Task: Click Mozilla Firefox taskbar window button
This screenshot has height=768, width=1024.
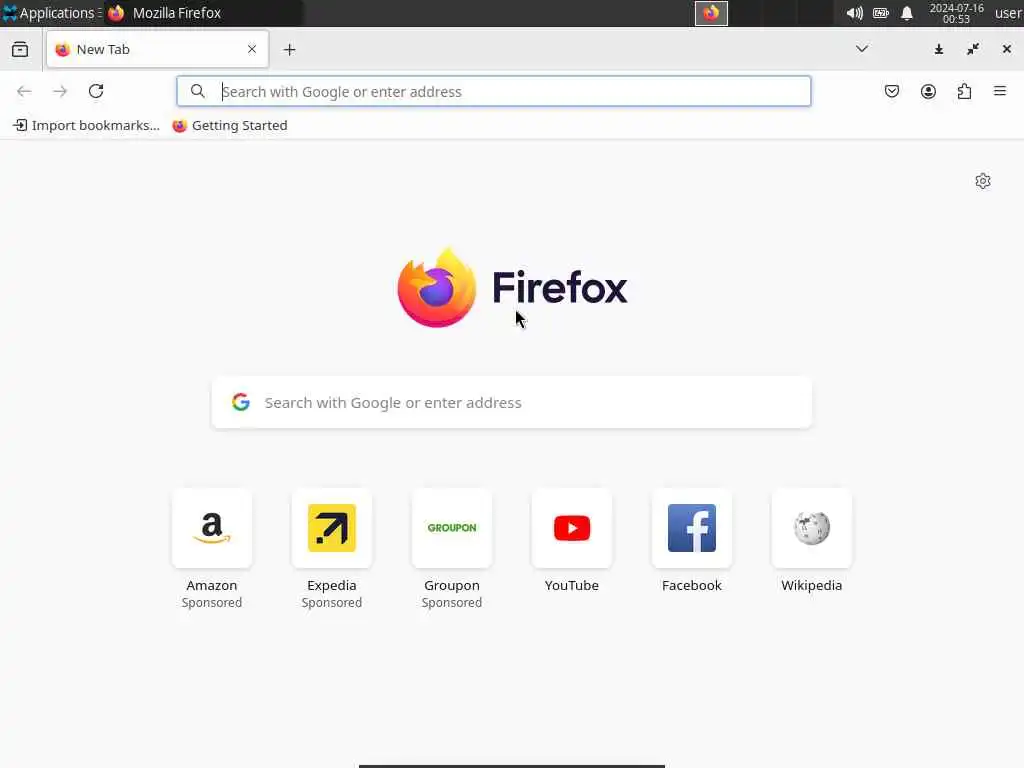Action: pos(202,13)
